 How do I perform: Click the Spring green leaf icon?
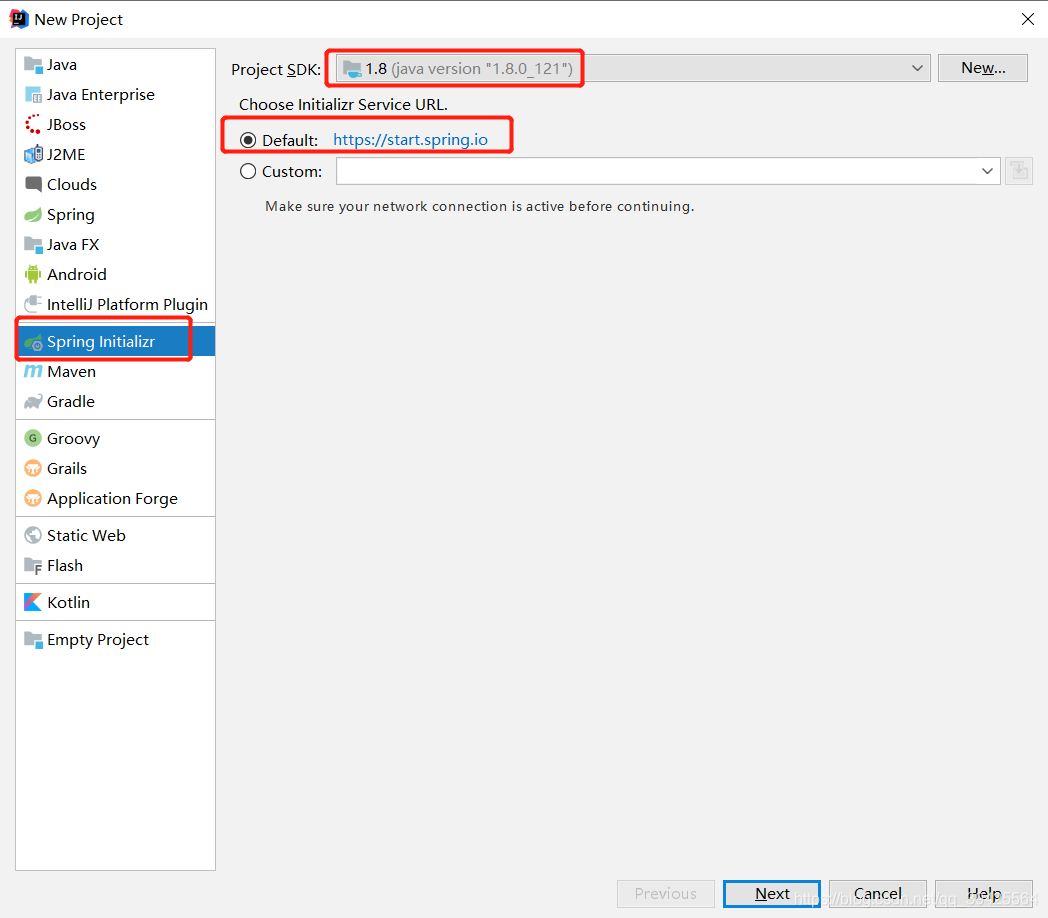pyautogui.click(x=33, y=215)
